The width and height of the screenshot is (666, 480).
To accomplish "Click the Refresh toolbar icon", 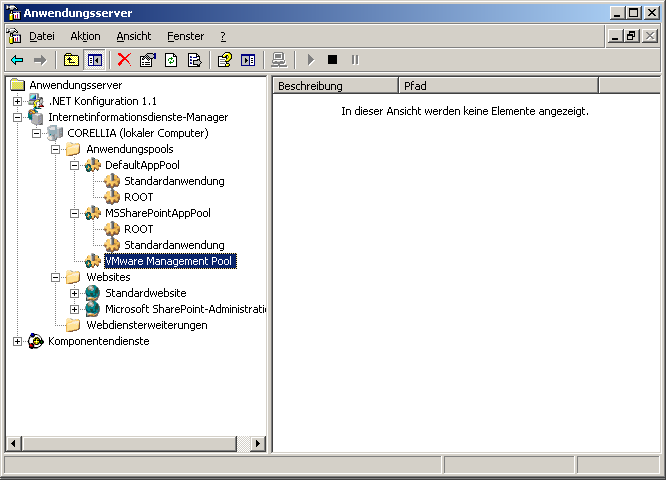I will pyautogui.click(x=171, y=60).
